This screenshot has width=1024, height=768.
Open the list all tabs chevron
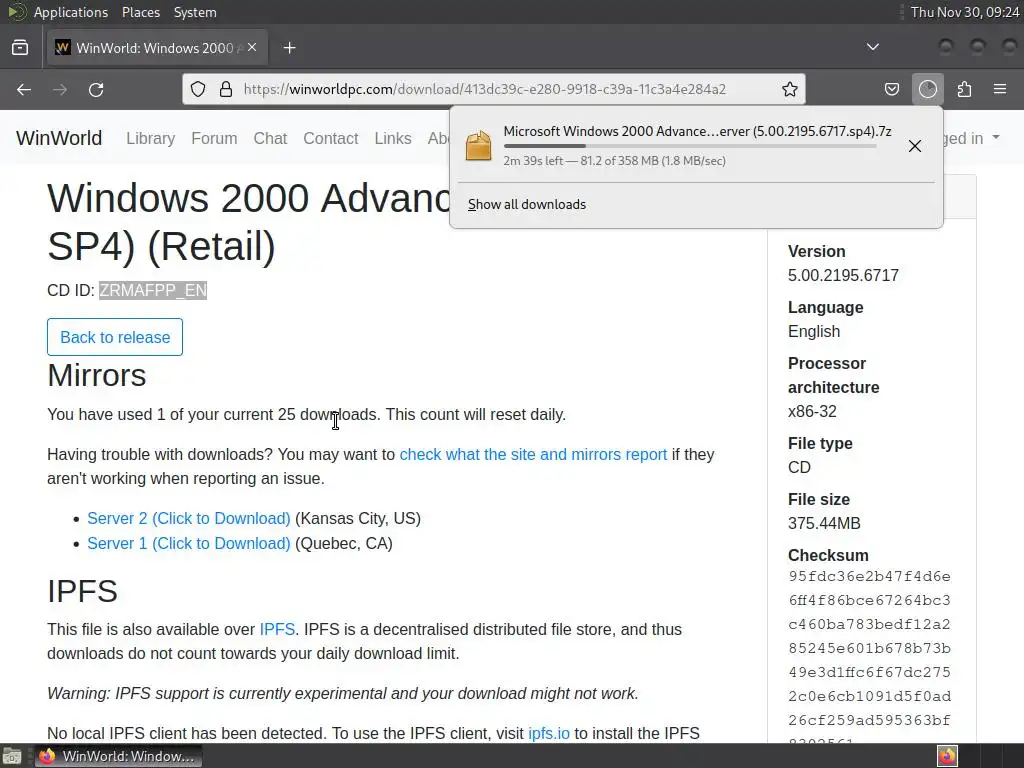click(872, 47)
